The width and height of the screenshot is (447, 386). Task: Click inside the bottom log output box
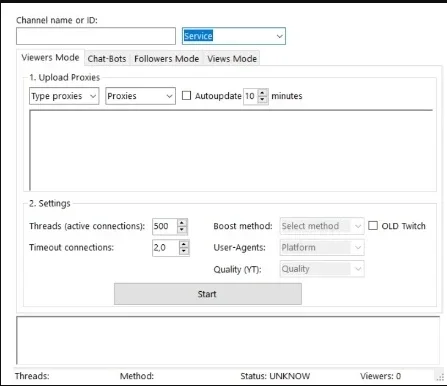(228, 340)
